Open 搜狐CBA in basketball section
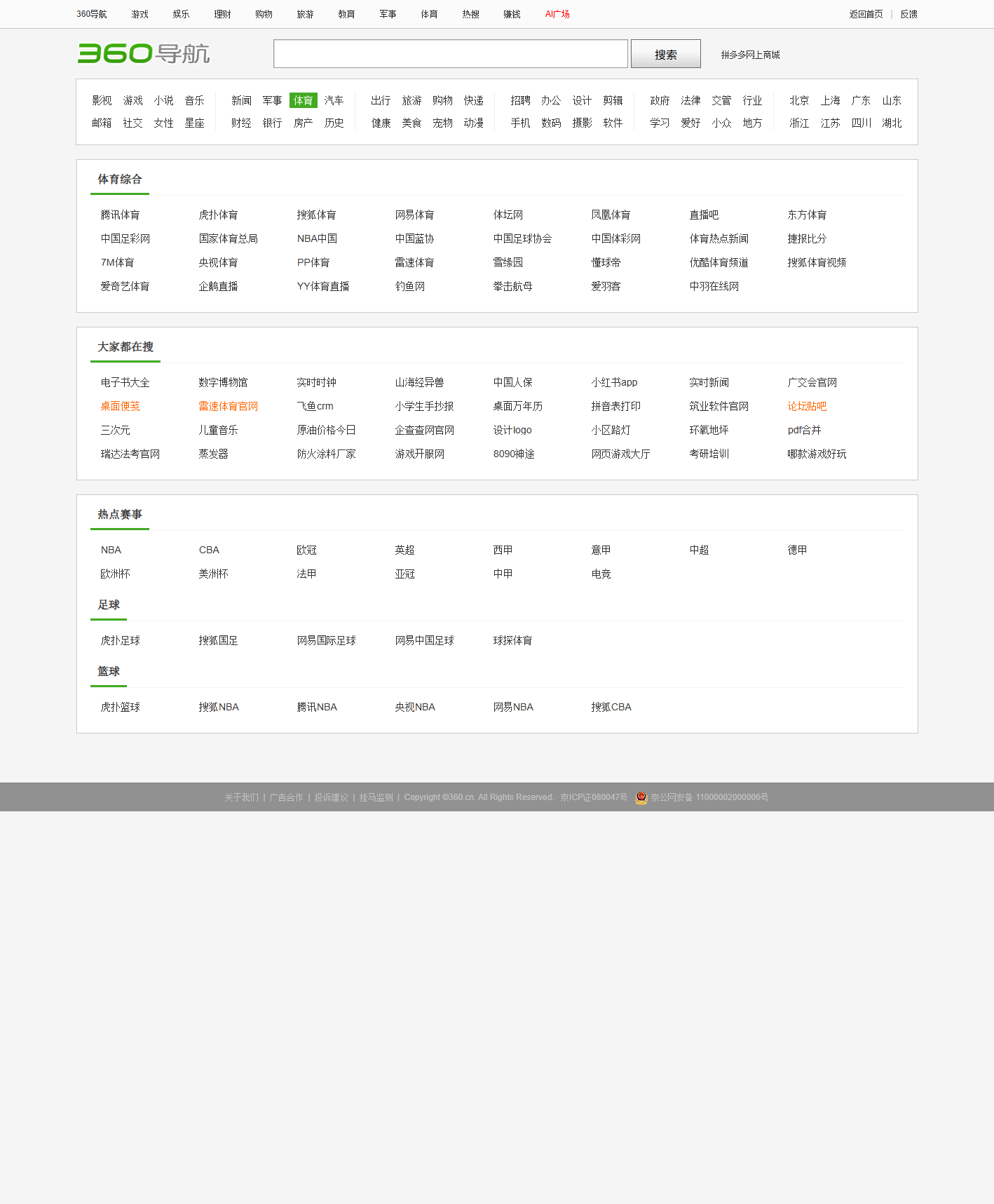 click(x=611, y=707)
